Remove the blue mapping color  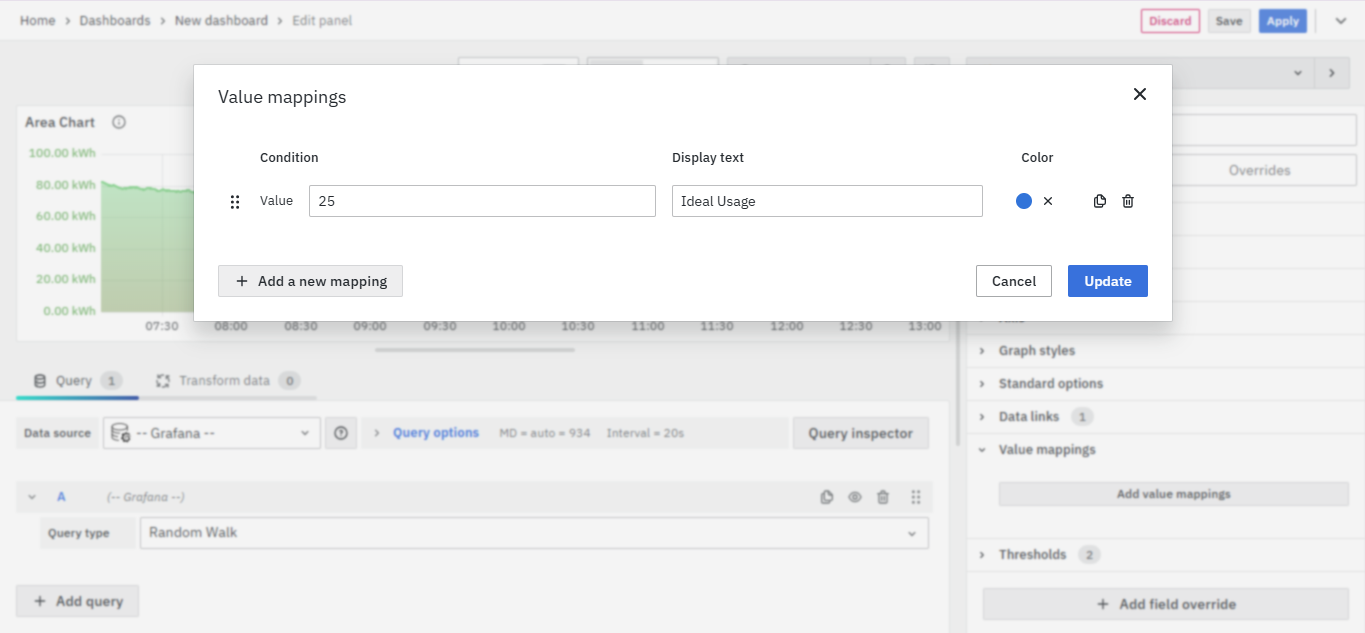pyautogui.click(x=1048, y=201)
